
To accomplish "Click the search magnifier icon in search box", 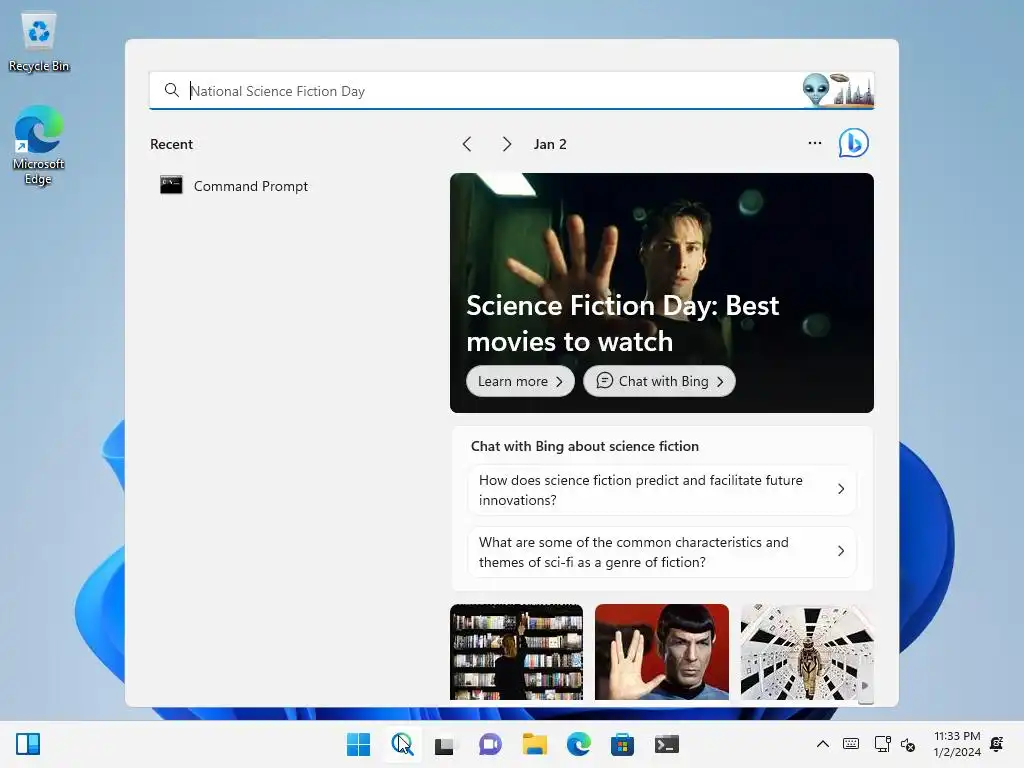I will [171, 90].
